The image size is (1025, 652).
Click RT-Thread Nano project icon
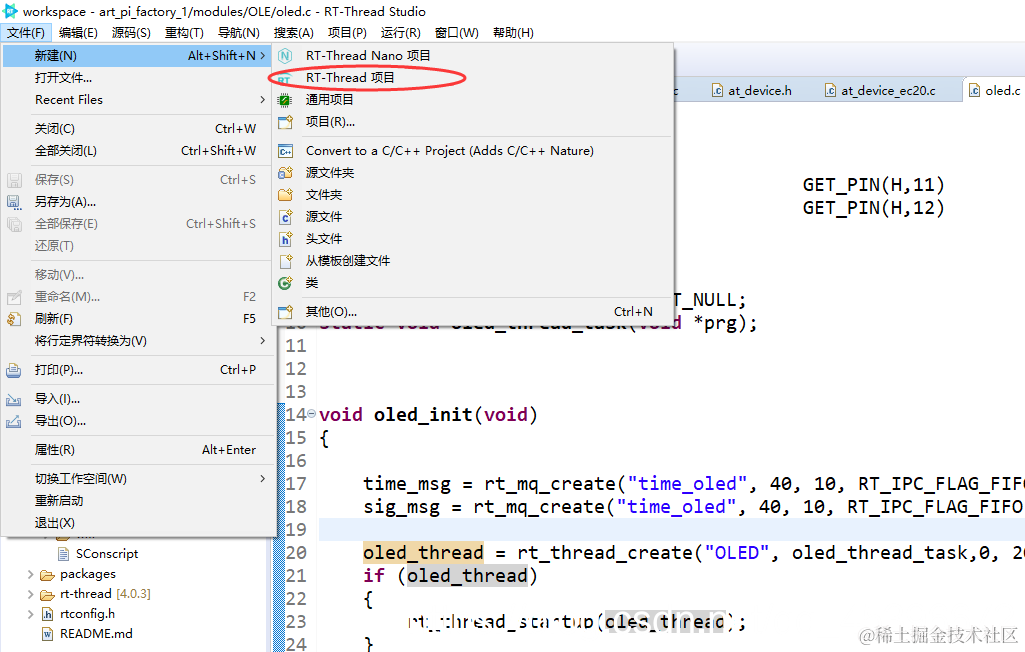coord(285,56)
